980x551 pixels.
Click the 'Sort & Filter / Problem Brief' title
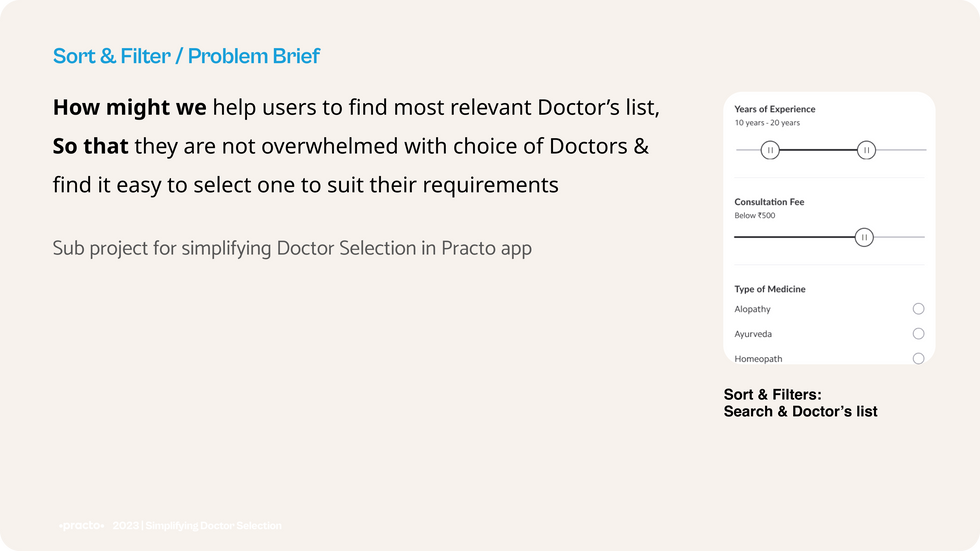(186, 56)
